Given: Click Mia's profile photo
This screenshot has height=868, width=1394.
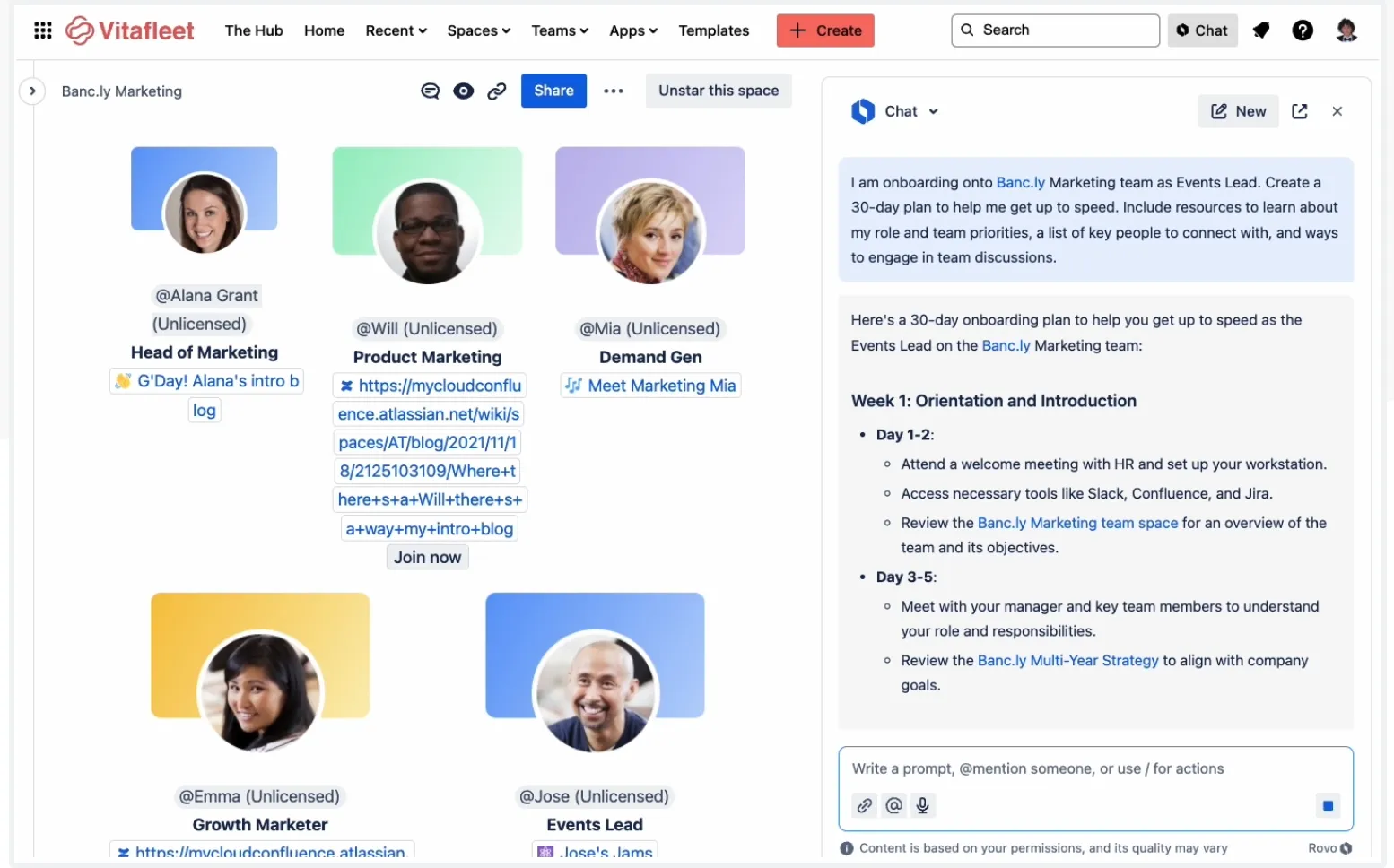Looking at the screenshot, I should point(651,230).
